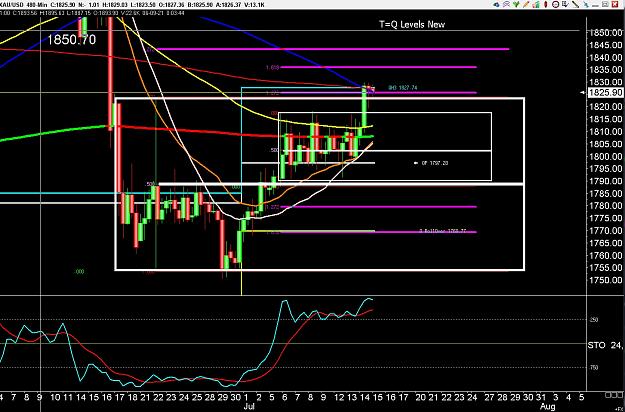The height and width of the screenshot is (412, 625).
Task: Click the green checkmark icon in toolbar
Action: pyautogui.click(x=517, y=4)
